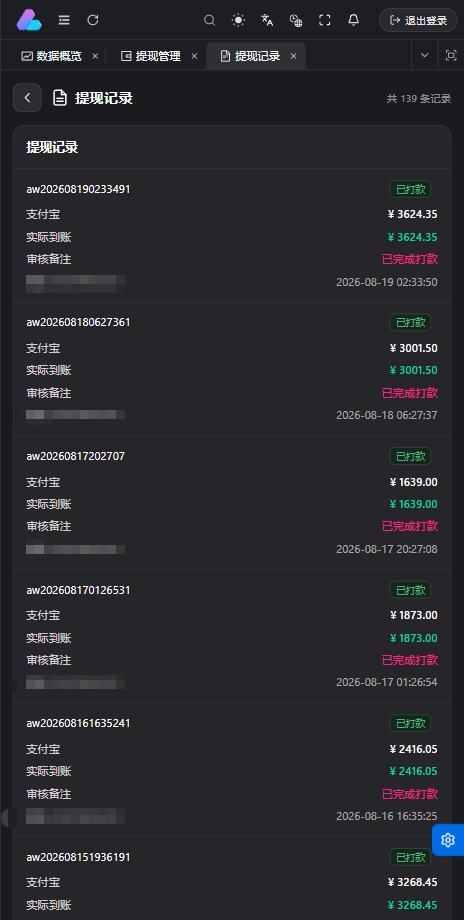Go back using the left chevron button

28,97
